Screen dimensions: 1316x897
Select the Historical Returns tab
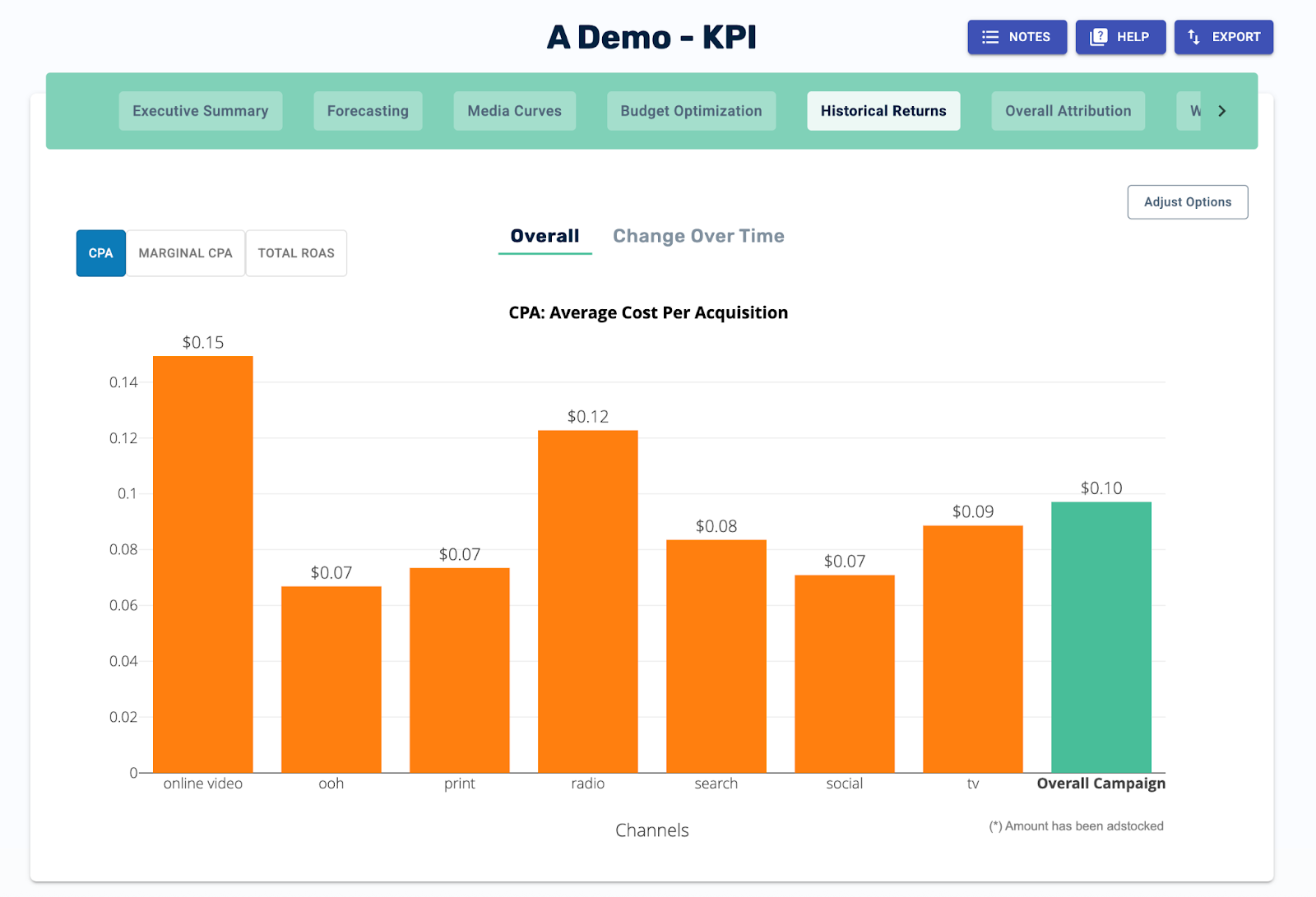click(883, 110)
